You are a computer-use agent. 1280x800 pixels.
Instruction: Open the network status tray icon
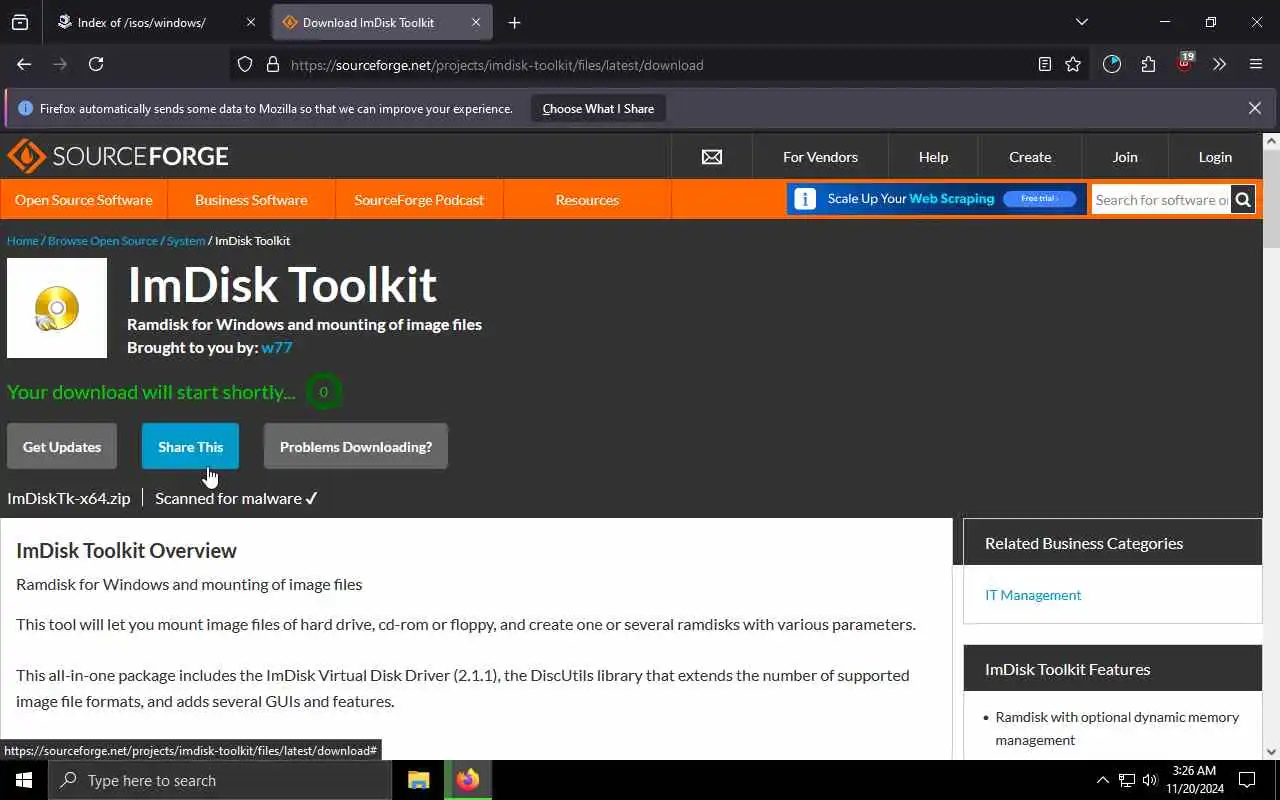click(1127, 780)
